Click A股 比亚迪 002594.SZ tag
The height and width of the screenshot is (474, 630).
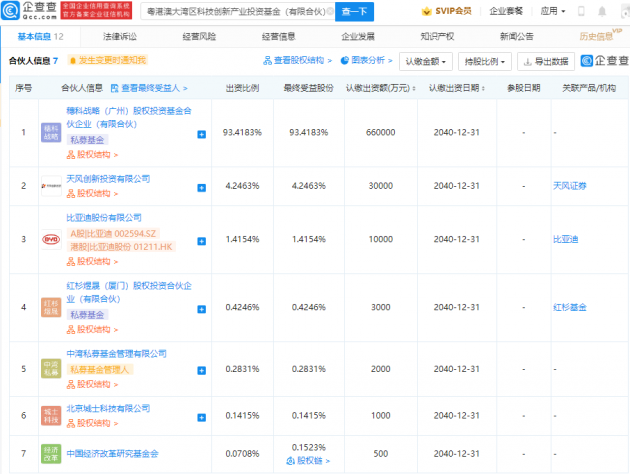[x=113, y=233]
